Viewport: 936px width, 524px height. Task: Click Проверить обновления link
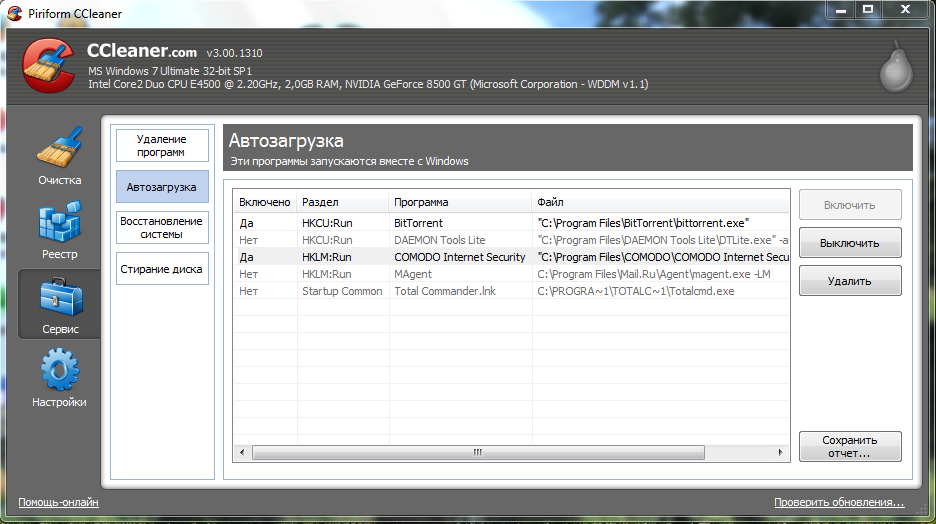[x=839, y=502]
